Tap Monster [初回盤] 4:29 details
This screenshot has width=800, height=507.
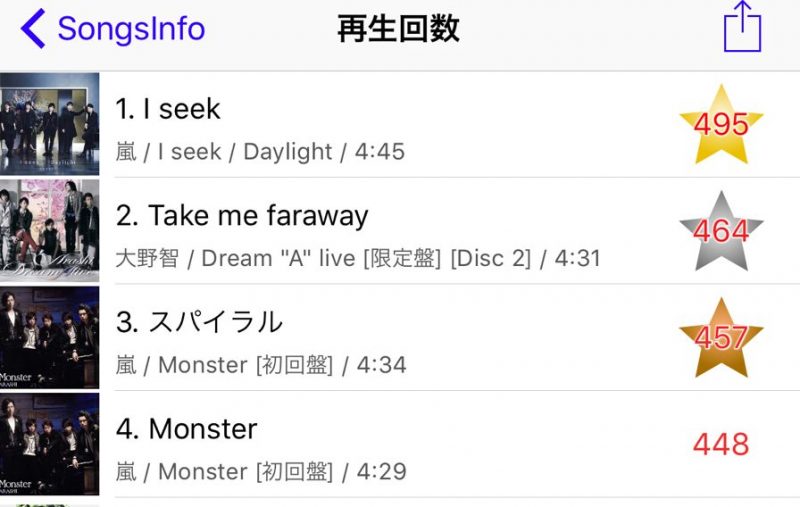[x=261, y=471]
